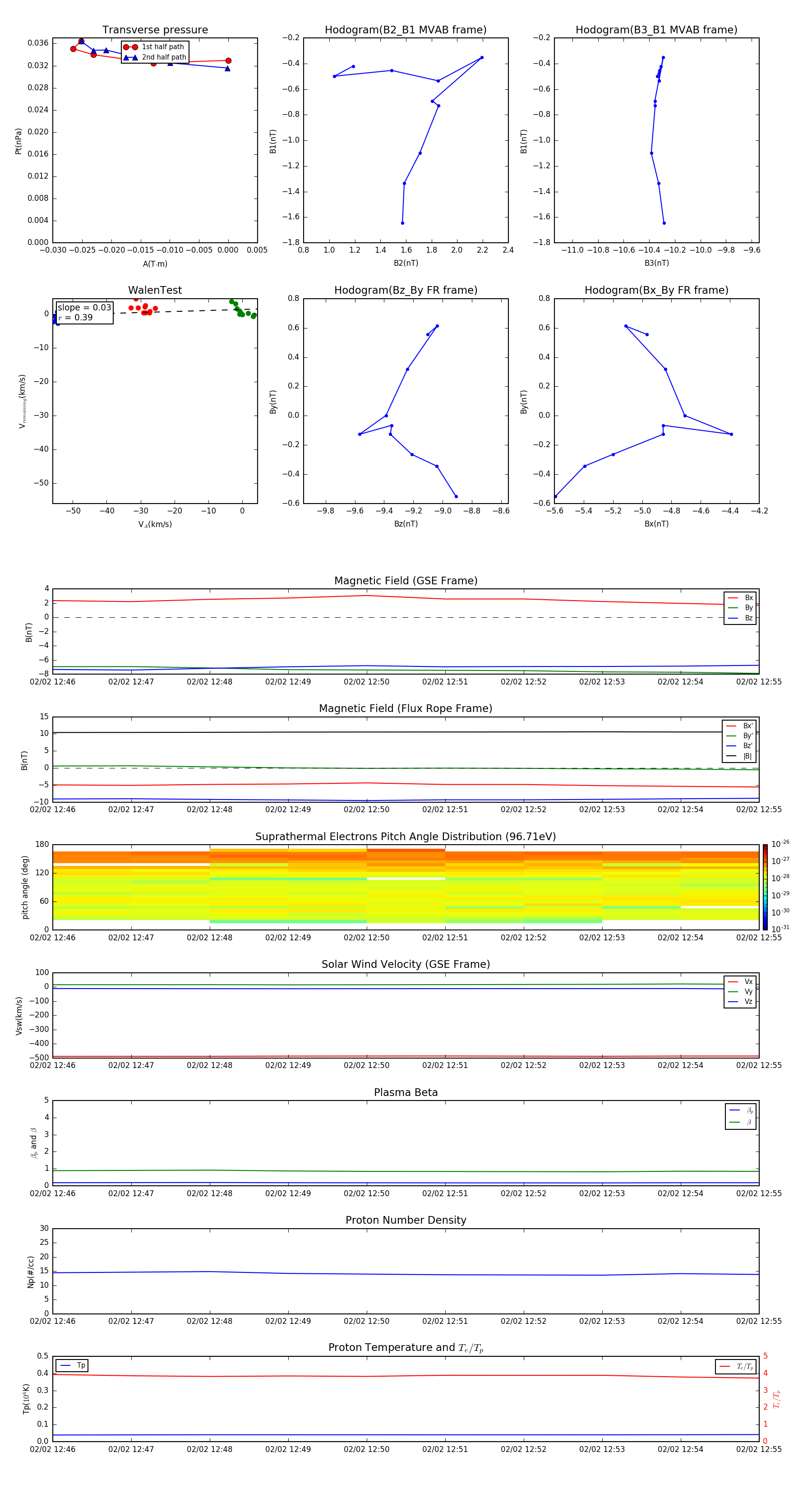The image size is (812, 1489).
Task: Click the 'Hodogram(Bx_By FR frame)' title
Action: click(x=656, y=290)
